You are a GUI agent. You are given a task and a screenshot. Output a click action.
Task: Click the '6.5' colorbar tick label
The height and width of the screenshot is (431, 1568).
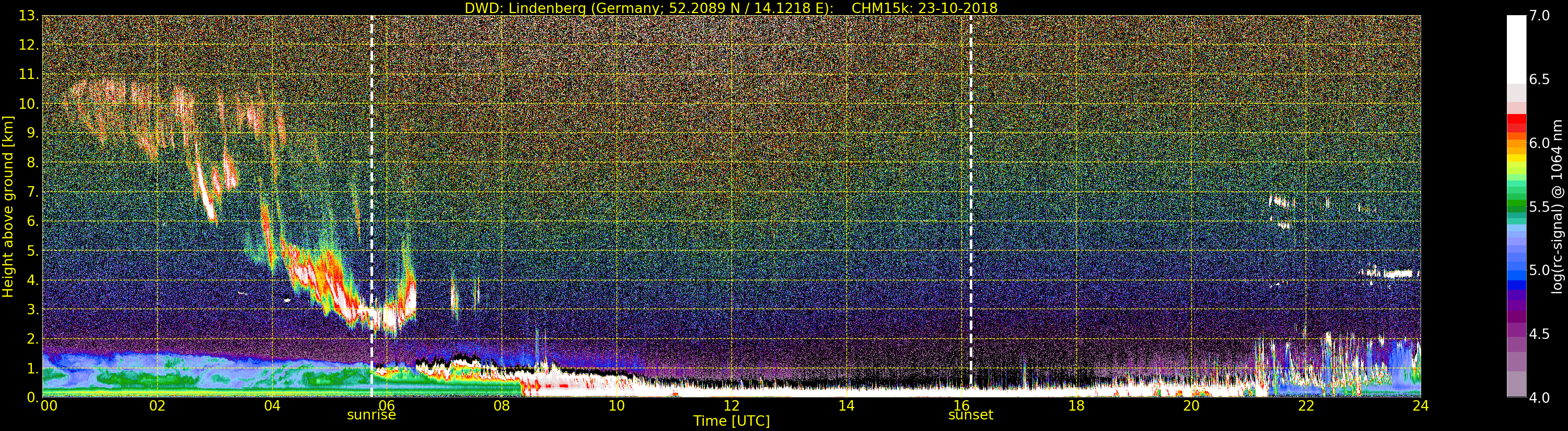coord(1539,80)
